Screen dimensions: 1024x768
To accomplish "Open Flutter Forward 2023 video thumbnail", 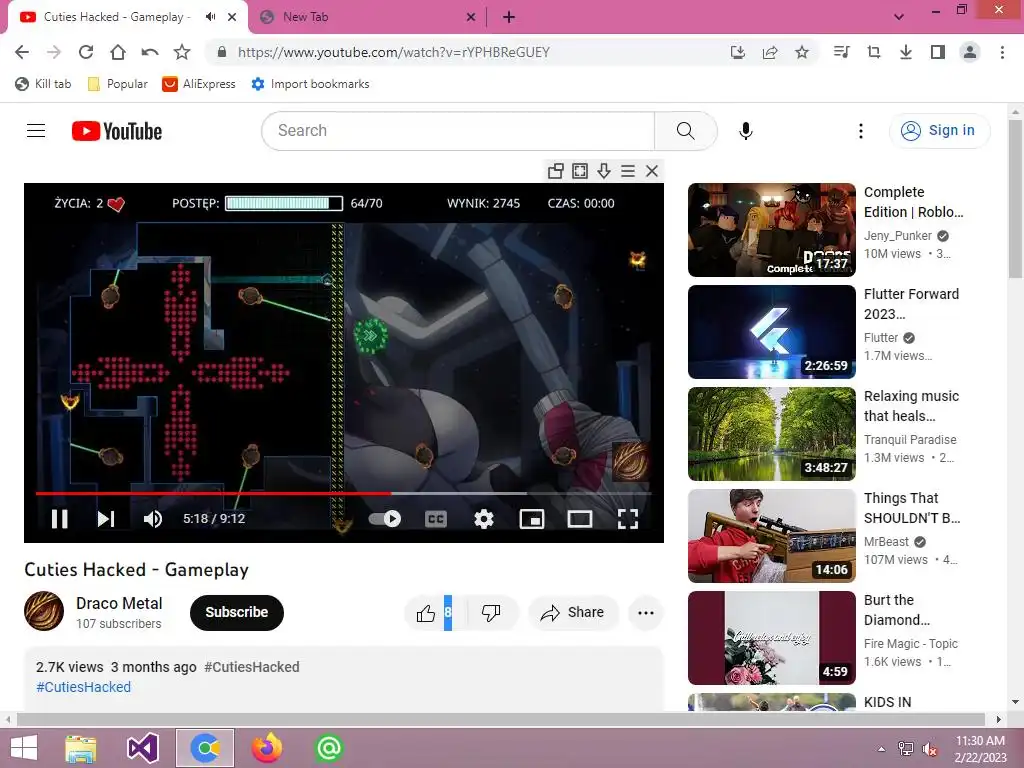I will coord(772,332).
